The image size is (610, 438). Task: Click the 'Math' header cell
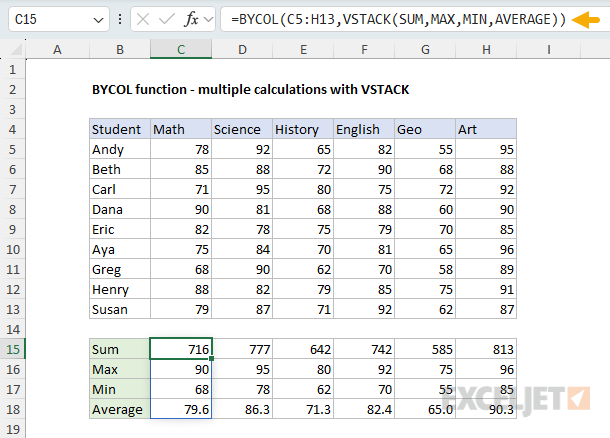point(181,129)
